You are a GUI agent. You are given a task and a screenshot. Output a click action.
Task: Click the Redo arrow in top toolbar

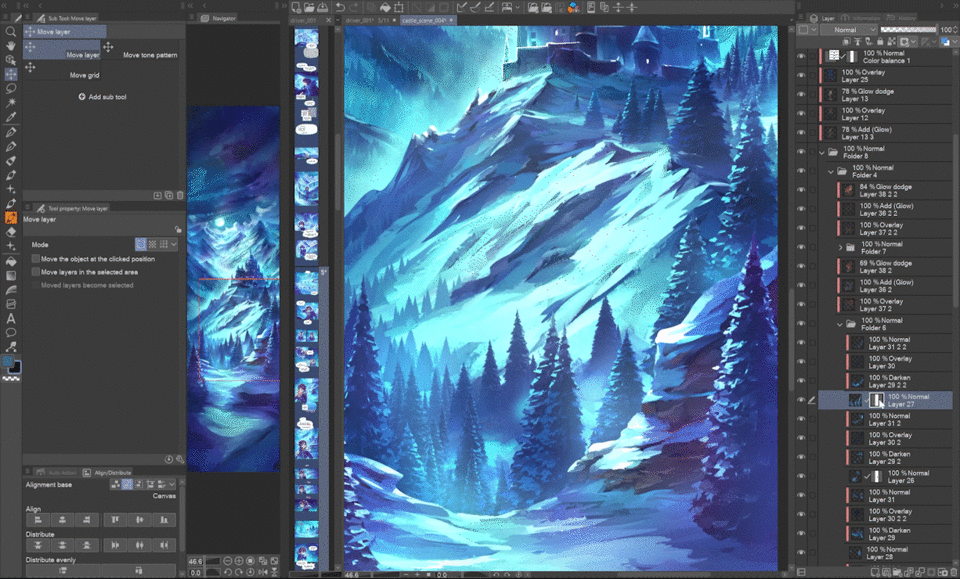coord(354,7)
